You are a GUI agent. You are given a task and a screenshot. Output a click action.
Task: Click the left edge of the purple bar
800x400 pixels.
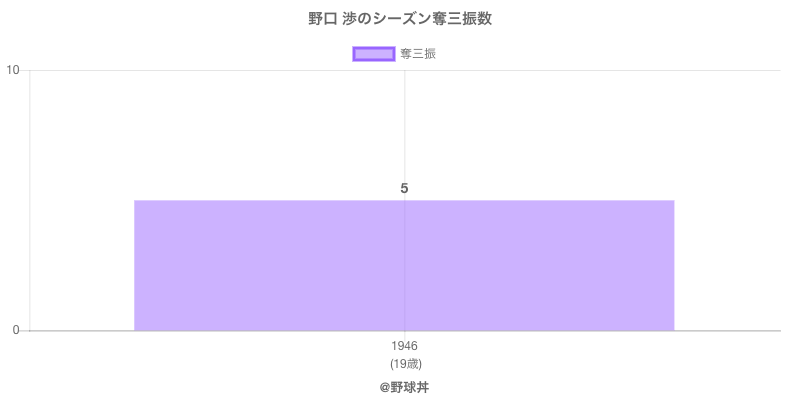(136, 265)
